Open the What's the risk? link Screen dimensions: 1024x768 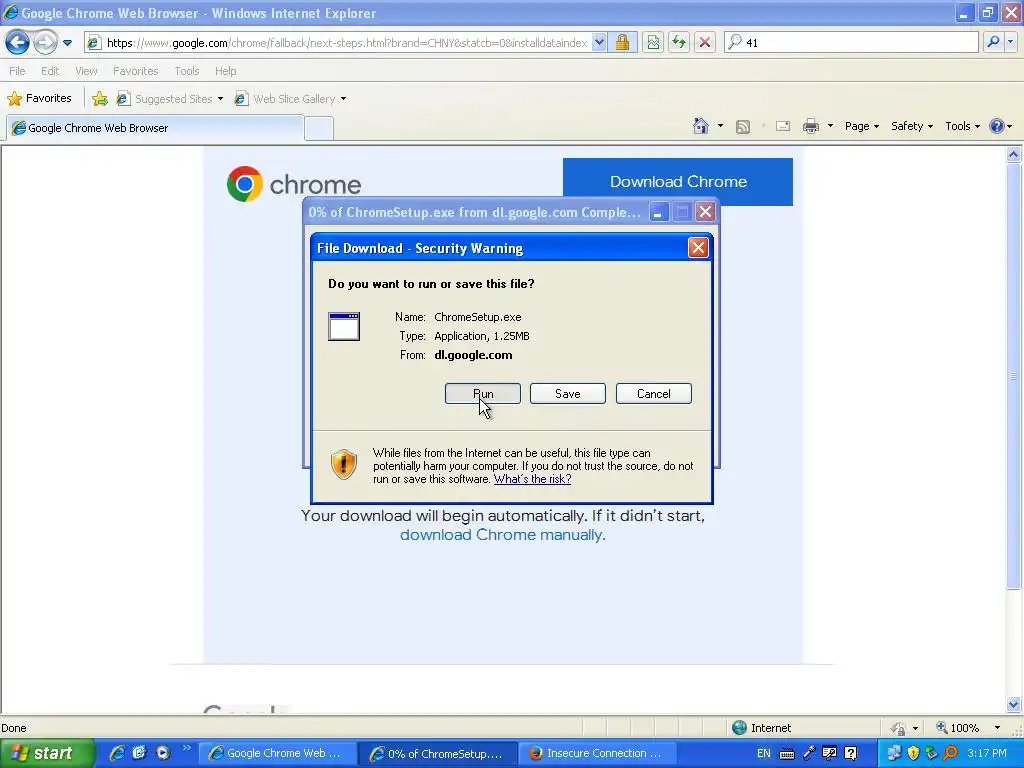click(532, 479)
